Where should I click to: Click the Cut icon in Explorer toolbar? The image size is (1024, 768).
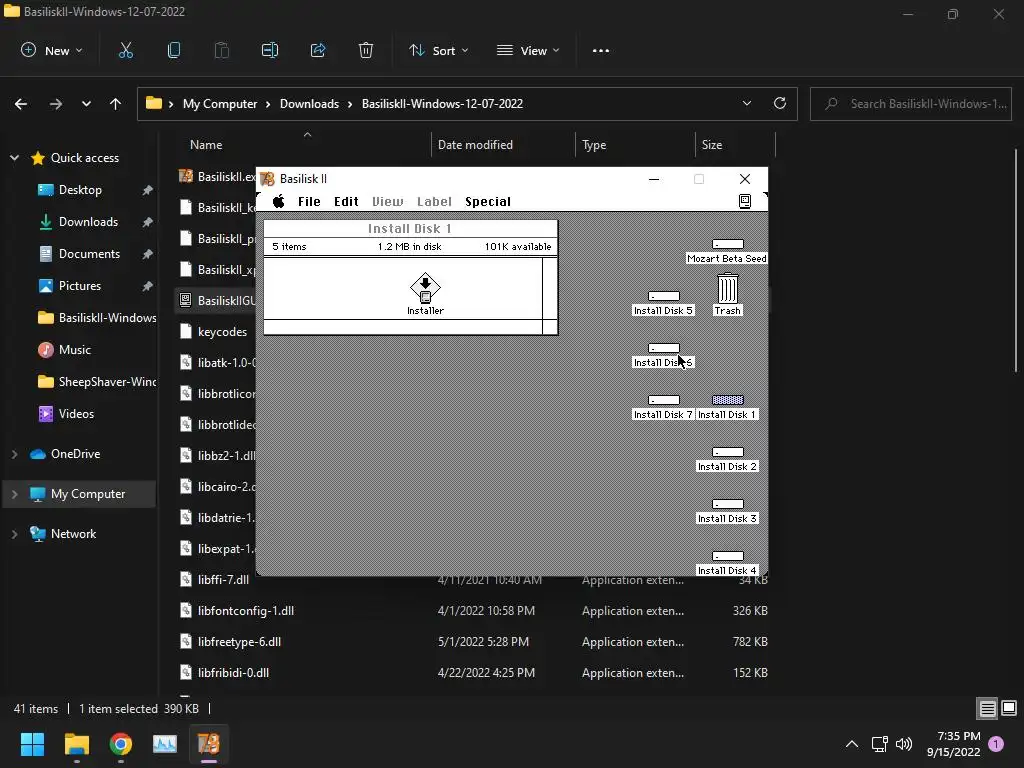coord(125,50)
